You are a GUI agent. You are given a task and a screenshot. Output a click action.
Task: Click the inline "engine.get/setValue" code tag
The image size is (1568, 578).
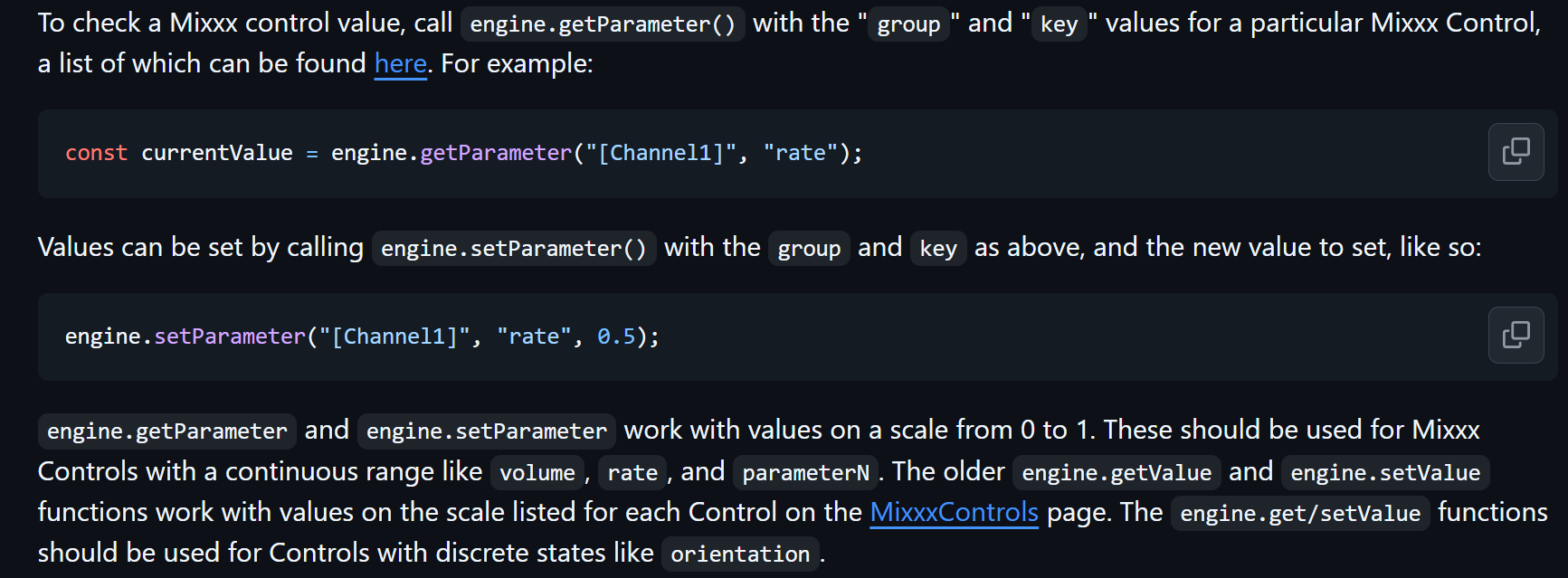[x=1300, y=513]
